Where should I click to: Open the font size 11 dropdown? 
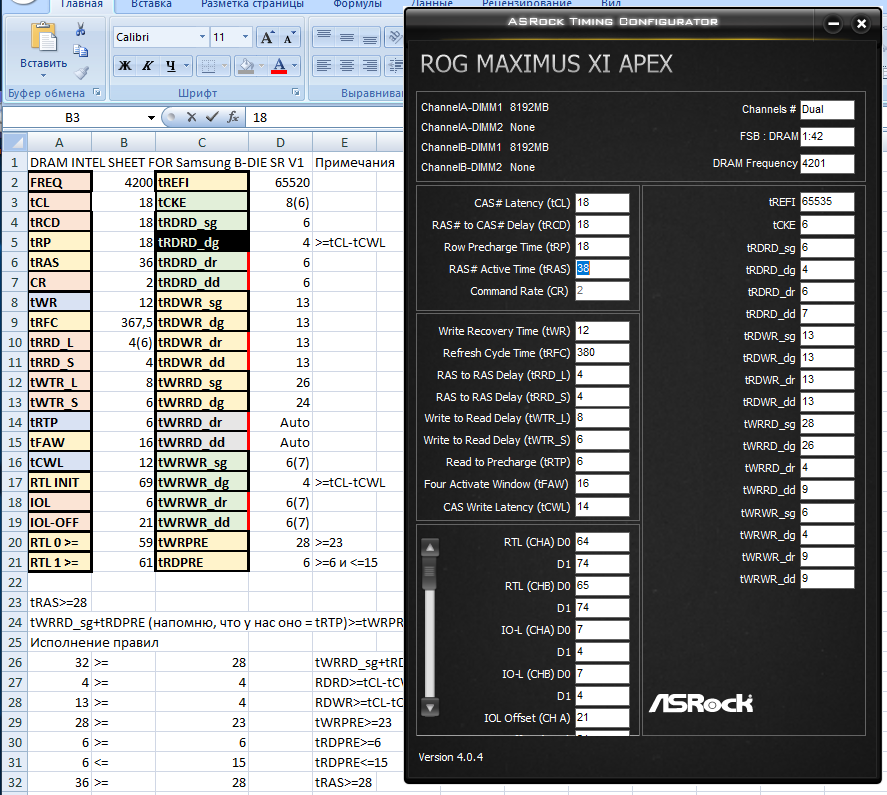point(245,37)
